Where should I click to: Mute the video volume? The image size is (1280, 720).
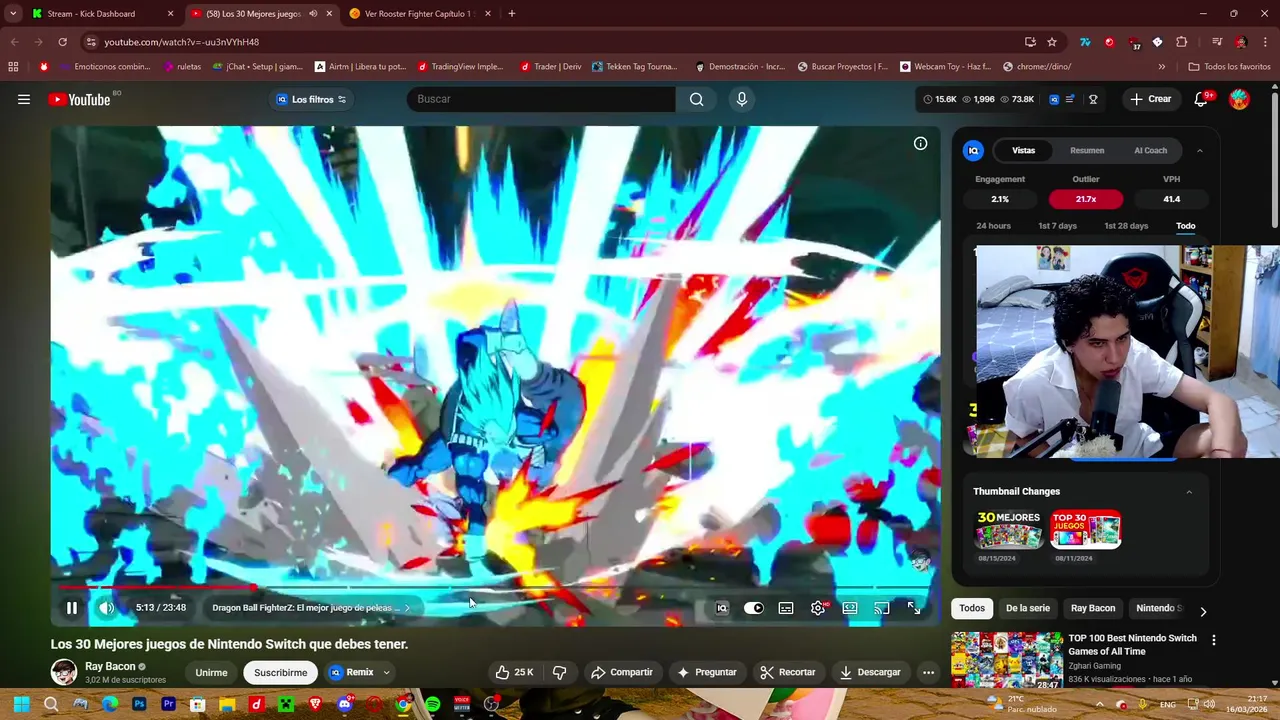106,608
